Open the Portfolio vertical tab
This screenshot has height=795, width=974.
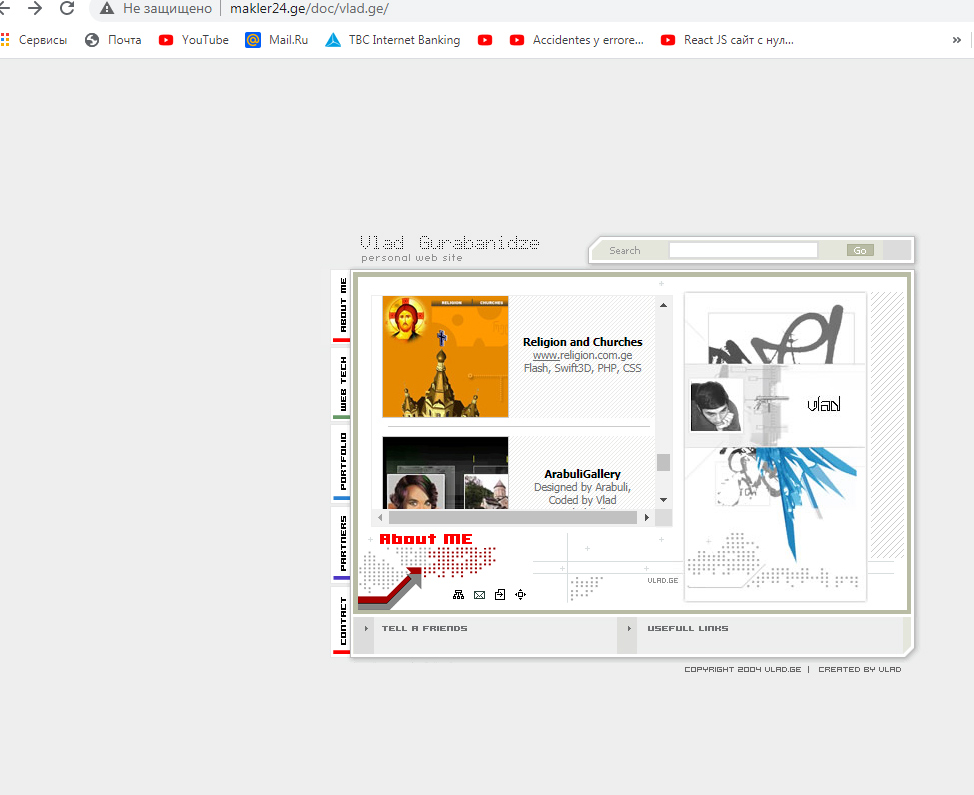pos(342,462)
